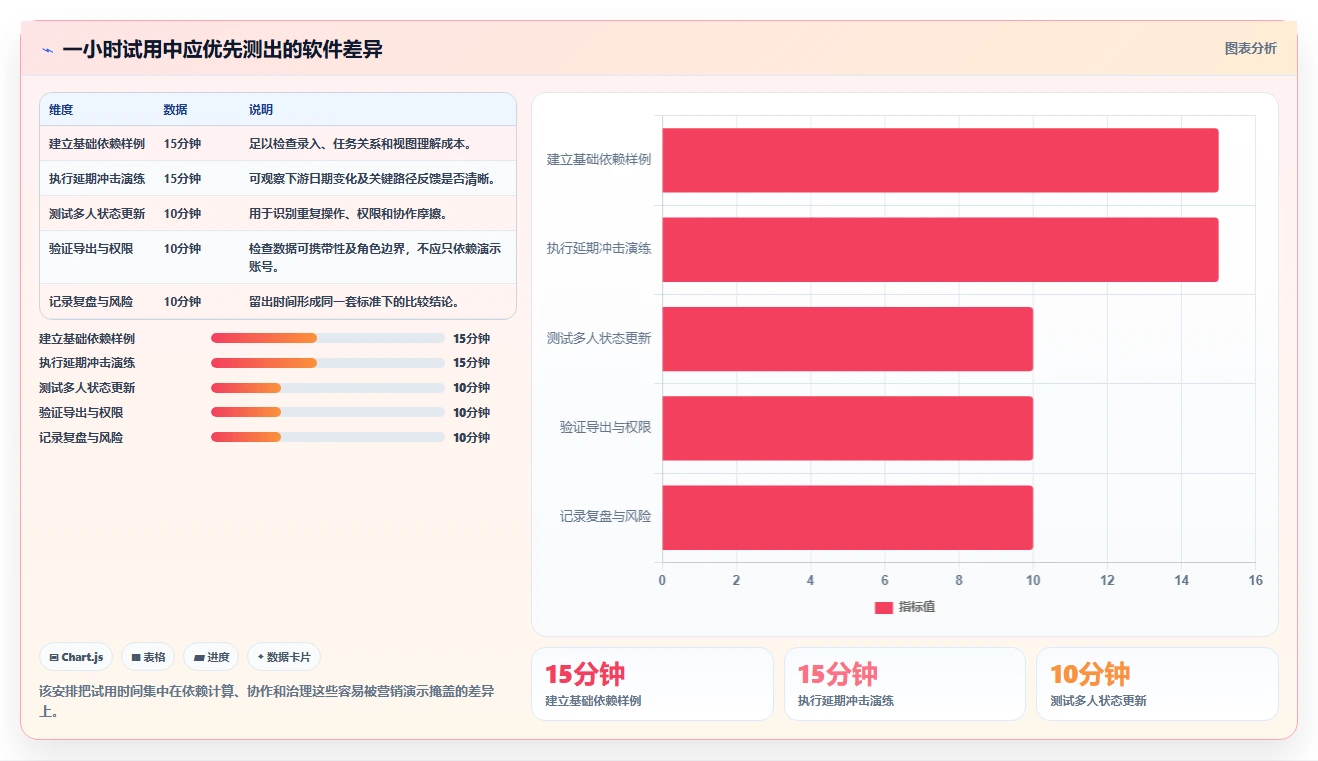Click x-axis tick label 16
Viewport: 1318px width, 761px height.
pos(1256,581)
